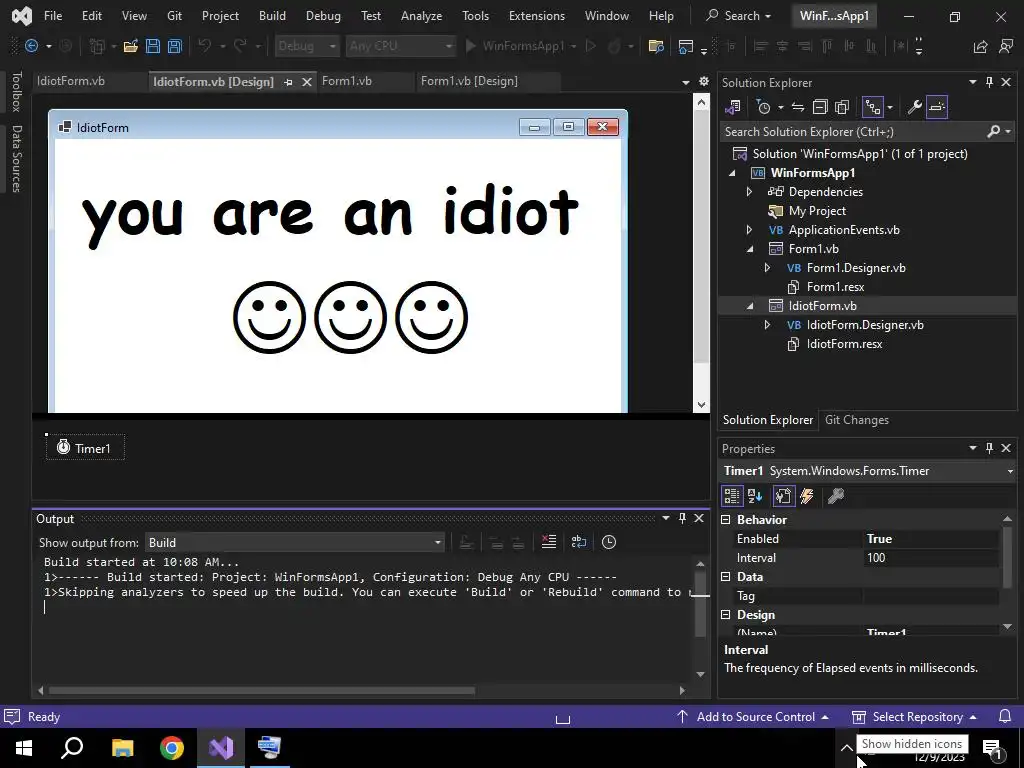This screenshot has height=768, width=1024.
Task: Expand the IdiotForm.Designer.vb node
Action: pos(767,325)
